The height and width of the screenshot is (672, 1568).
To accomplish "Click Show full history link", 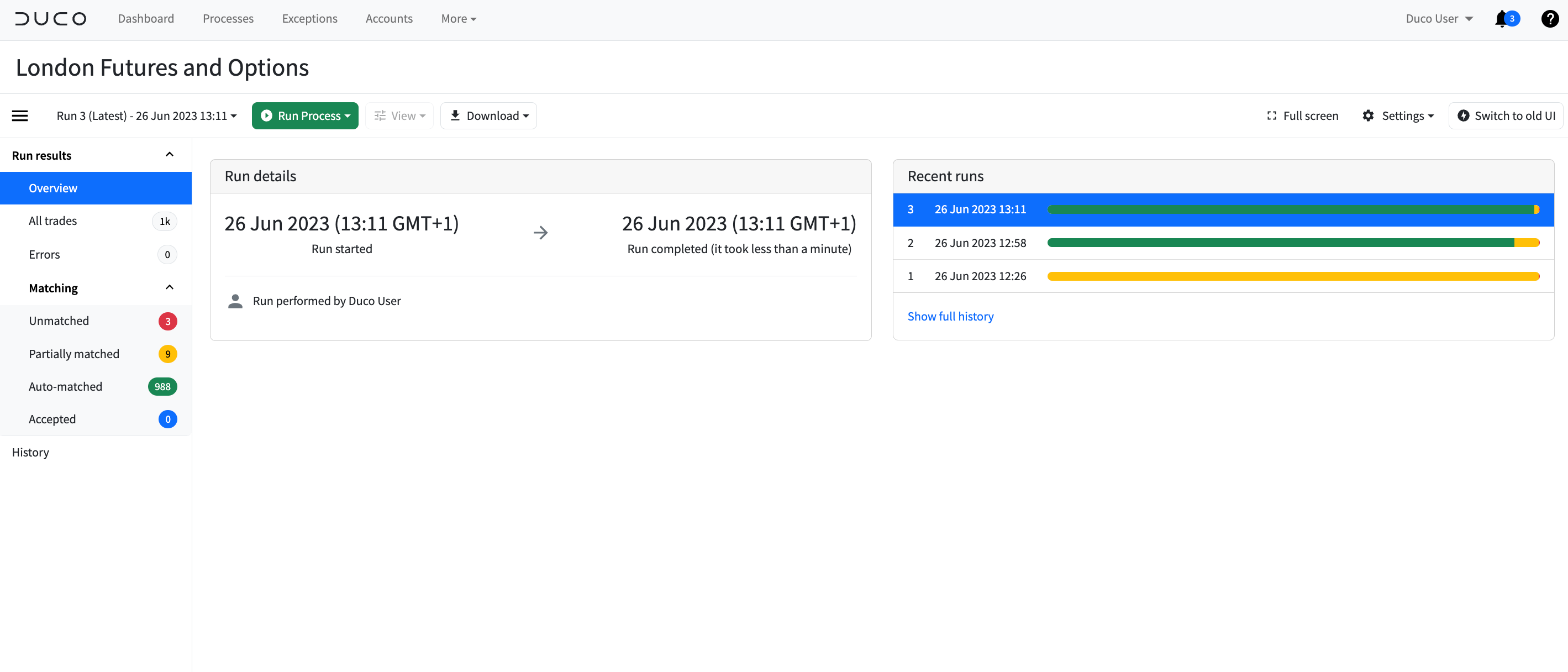I will point(950,316).
